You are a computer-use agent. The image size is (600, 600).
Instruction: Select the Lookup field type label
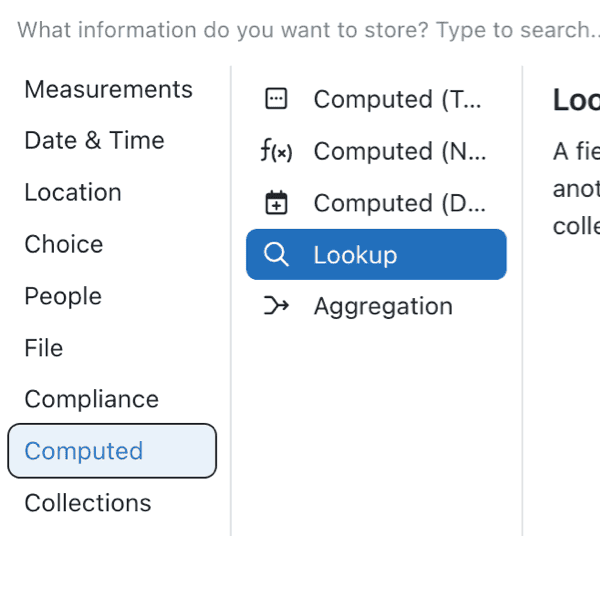point(355,255)
